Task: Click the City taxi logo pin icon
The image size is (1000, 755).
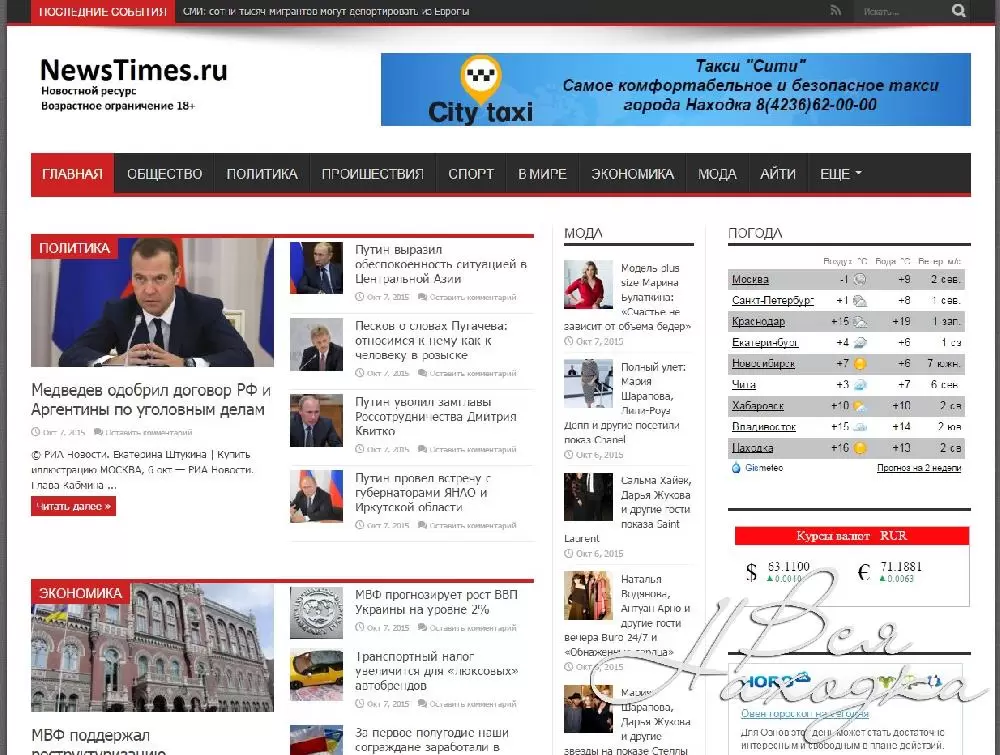Action: 479,79
